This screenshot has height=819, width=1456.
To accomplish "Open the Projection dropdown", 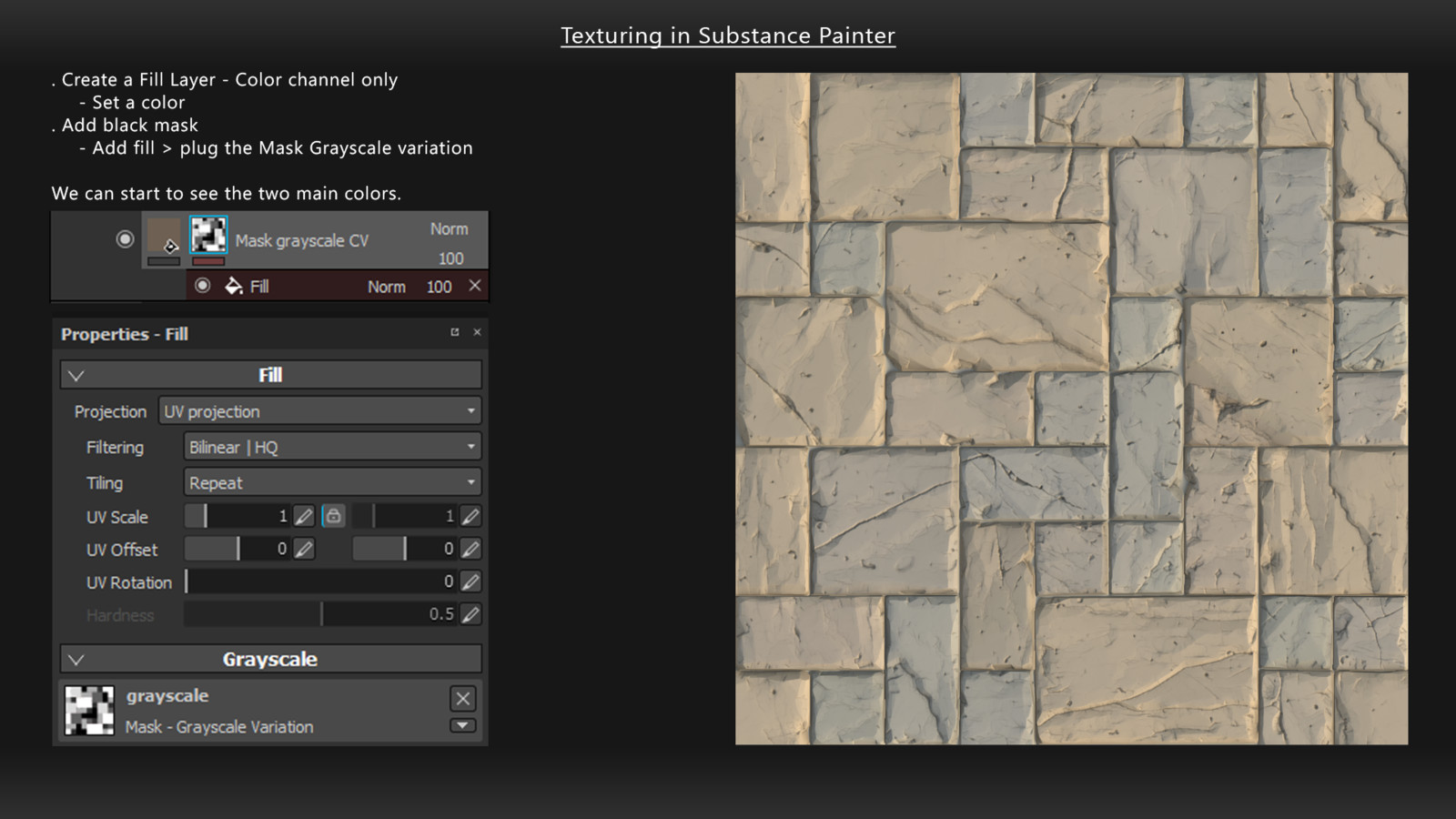I will [320, 411].
